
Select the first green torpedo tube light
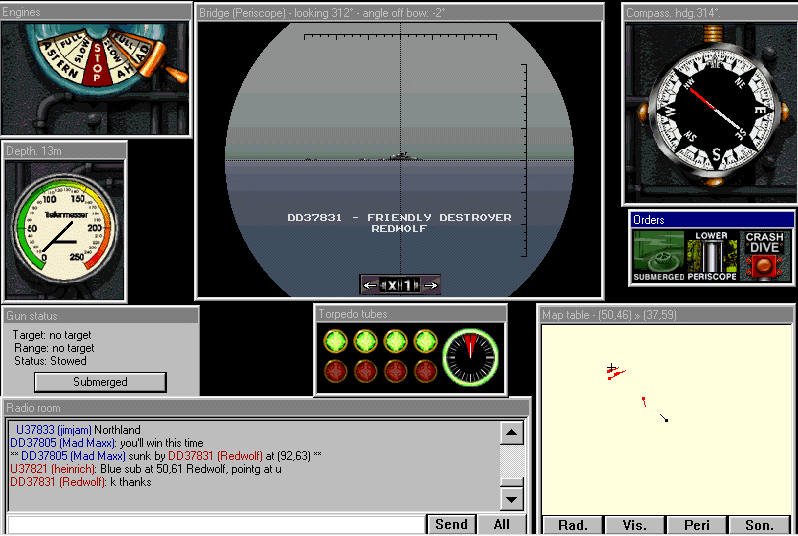(335, 341)
